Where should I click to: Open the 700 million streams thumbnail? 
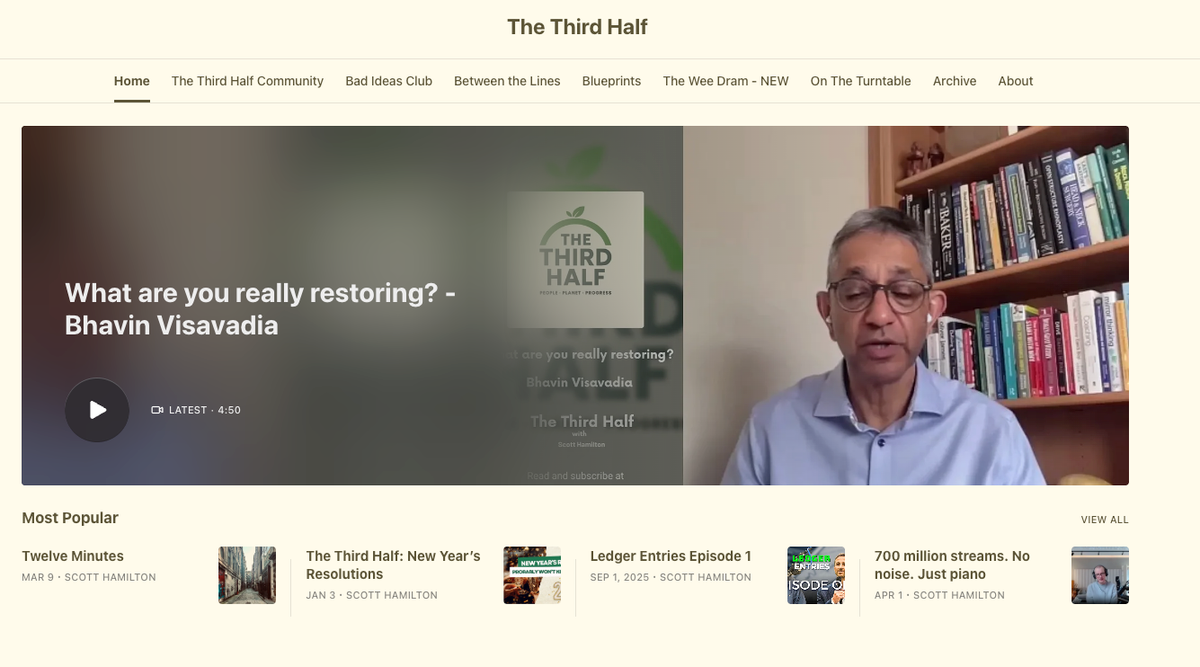click(x=1100, y=575)
